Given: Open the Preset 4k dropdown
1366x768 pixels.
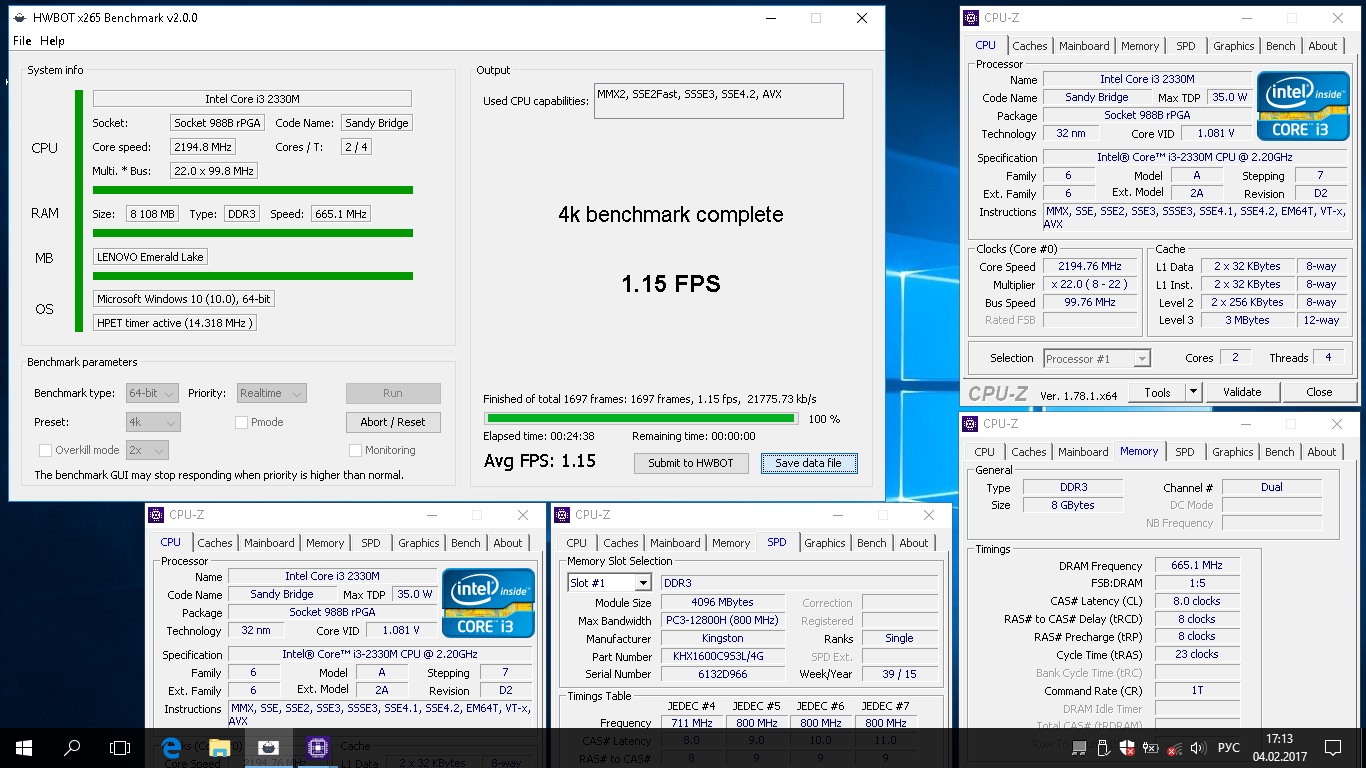Looking at the screenshot, I should tap(153, 422).
